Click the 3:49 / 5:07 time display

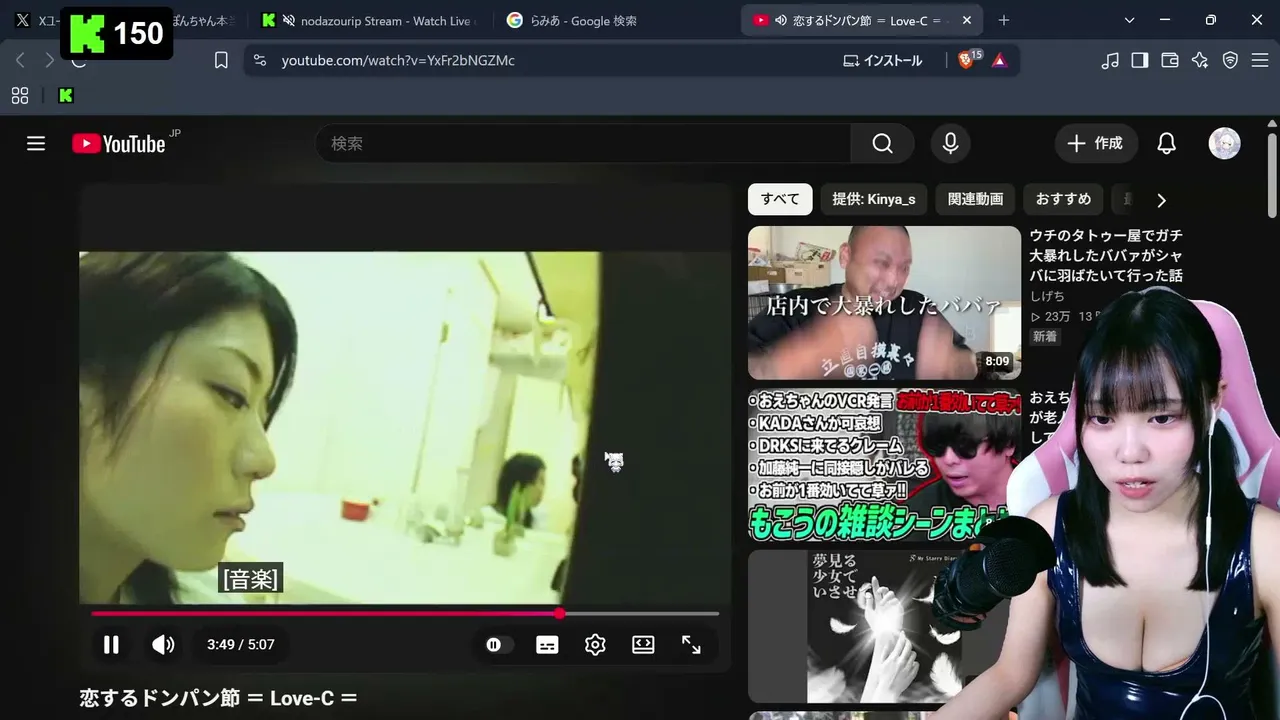pos(240,645)
